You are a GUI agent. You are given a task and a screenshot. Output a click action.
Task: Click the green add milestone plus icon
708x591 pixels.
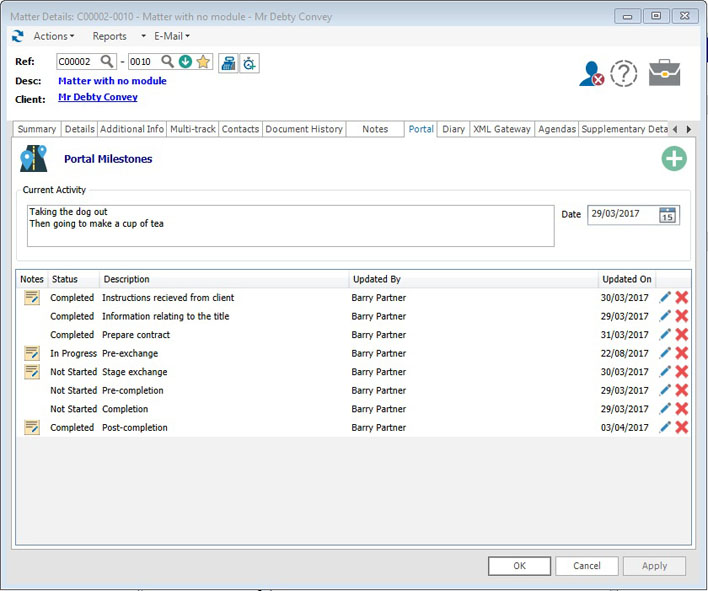[674, 159]
